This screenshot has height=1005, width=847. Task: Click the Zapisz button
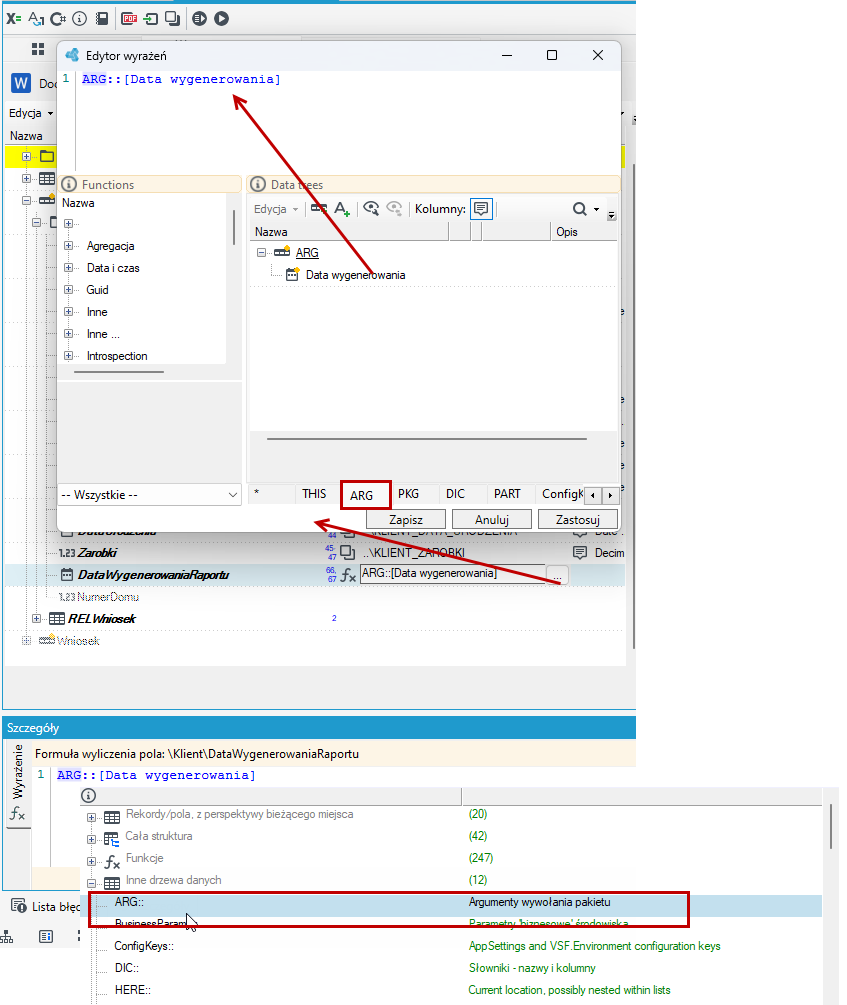pos(406,519)
